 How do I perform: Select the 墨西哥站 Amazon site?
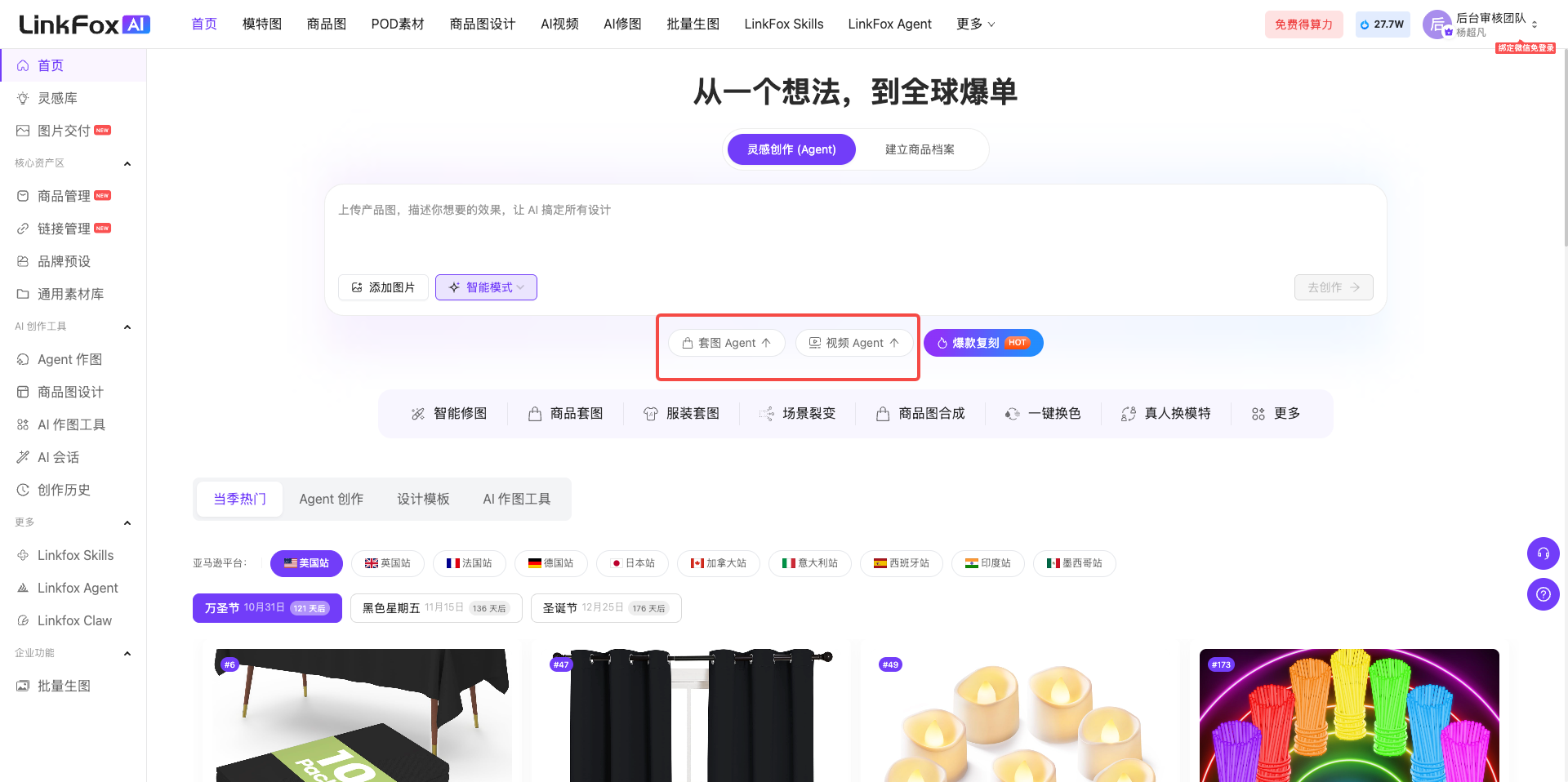pos(1075,563)
